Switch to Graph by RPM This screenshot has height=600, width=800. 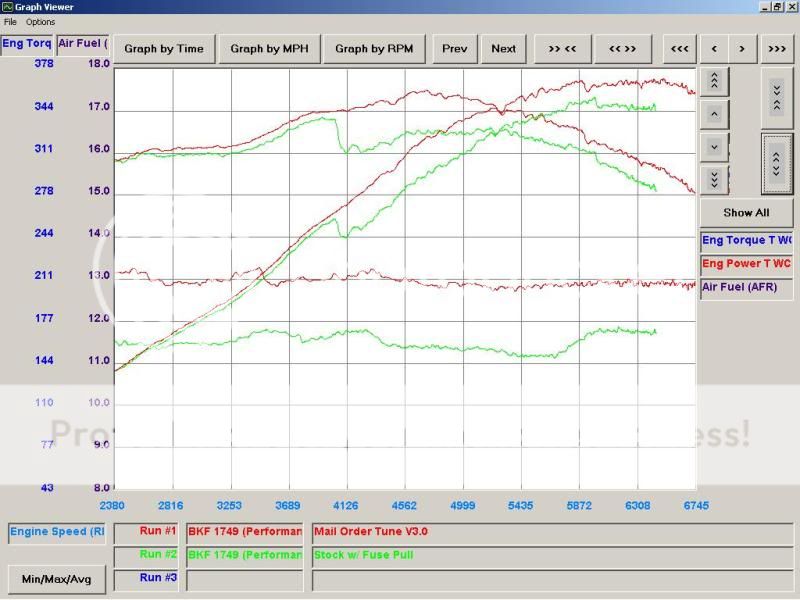tap(379, 48)
